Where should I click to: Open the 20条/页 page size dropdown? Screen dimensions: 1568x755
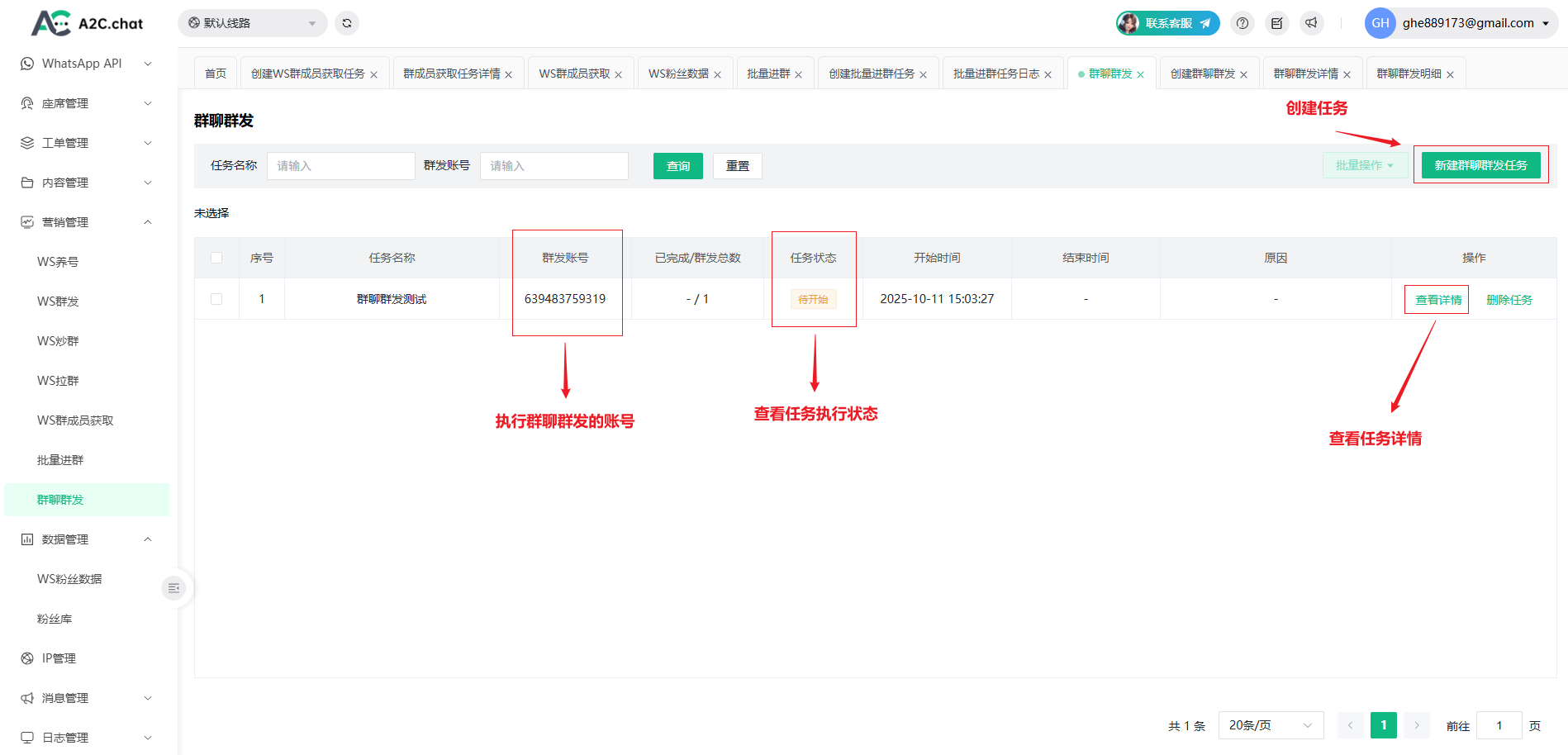pos(1270,725)
